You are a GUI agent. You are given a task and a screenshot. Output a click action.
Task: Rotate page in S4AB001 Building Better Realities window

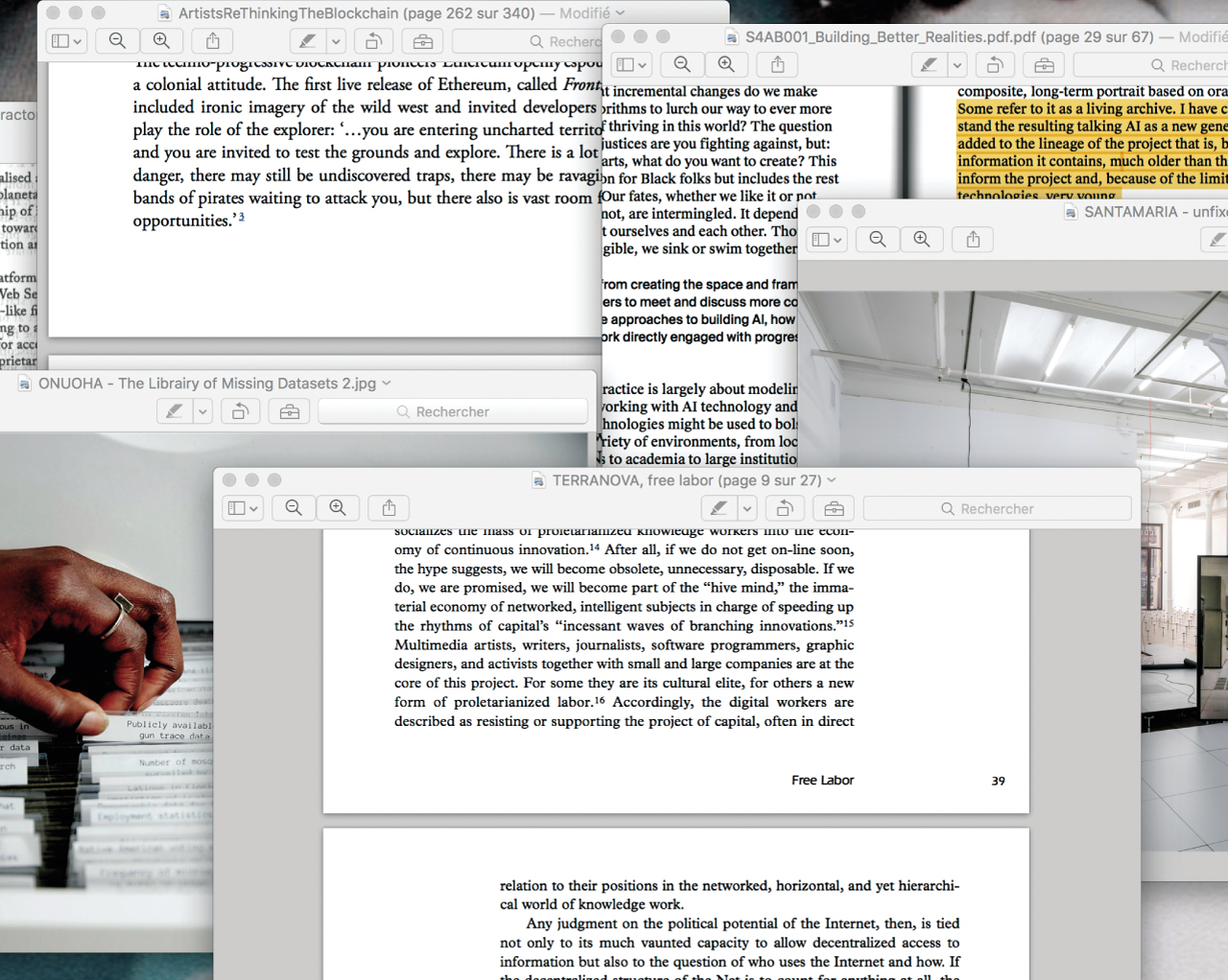pyautogui.click(x=996, y=64)
